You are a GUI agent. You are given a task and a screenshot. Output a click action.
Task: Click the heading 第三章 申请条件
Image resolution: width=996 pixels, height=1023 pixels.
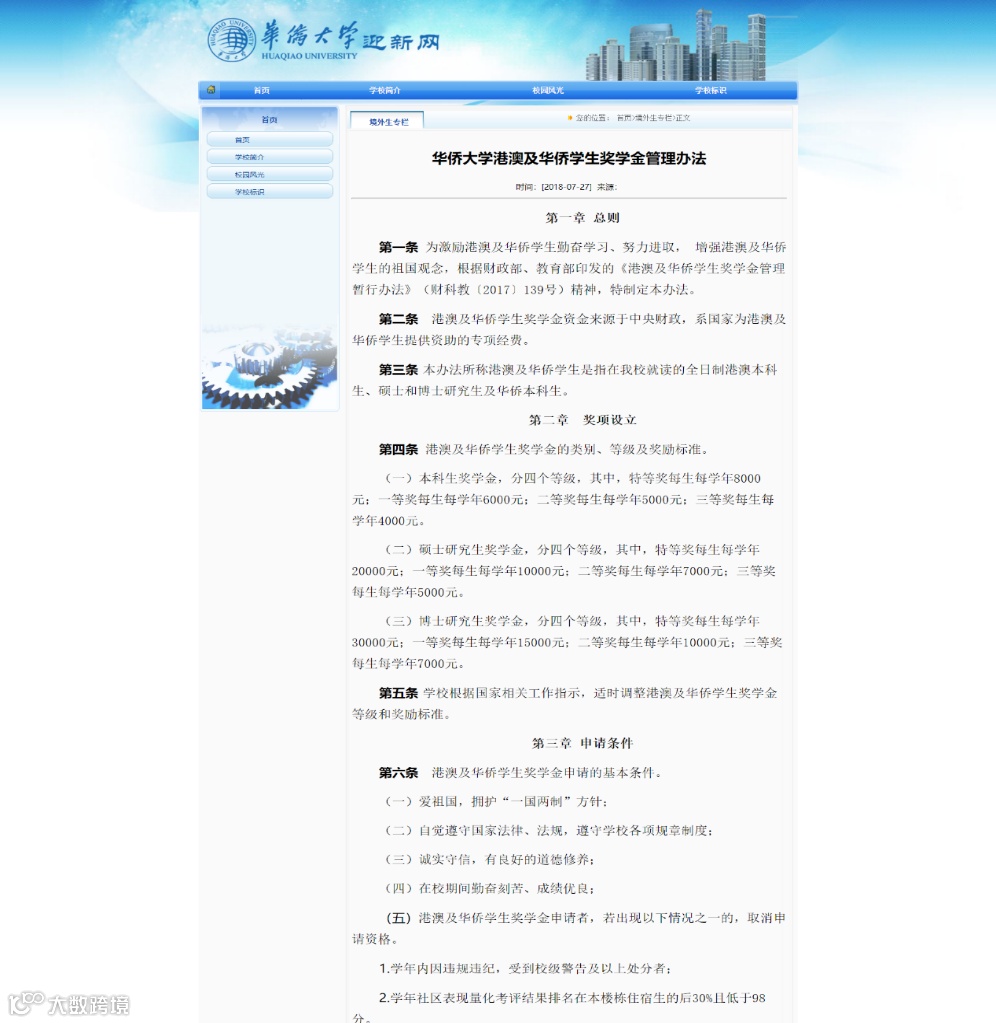[x=582, y=743]
